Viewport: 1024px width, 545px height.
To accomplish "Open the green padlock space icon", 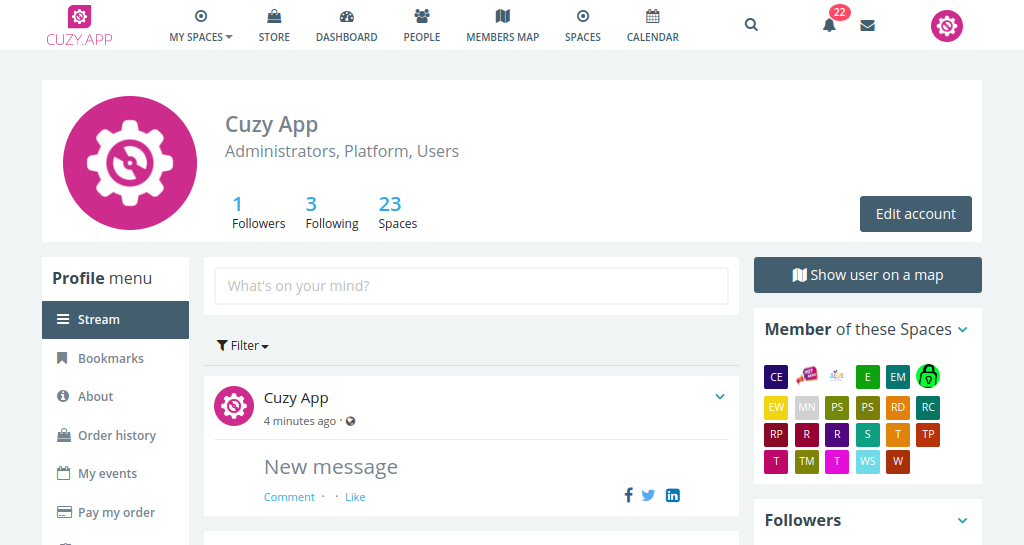I will [x=928, y=377].
